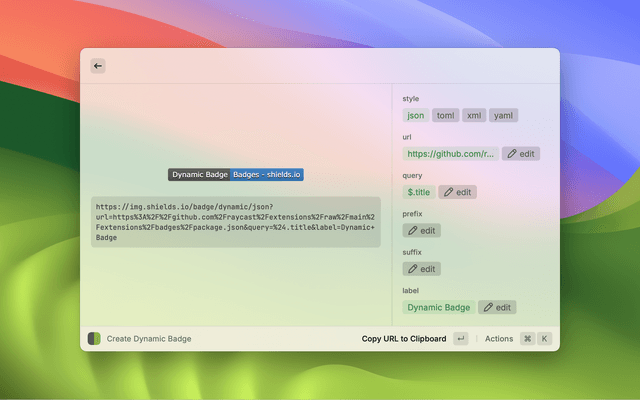Edit the query parameter
The width and height of the screenshot is (640, 400).
(456, 192)
